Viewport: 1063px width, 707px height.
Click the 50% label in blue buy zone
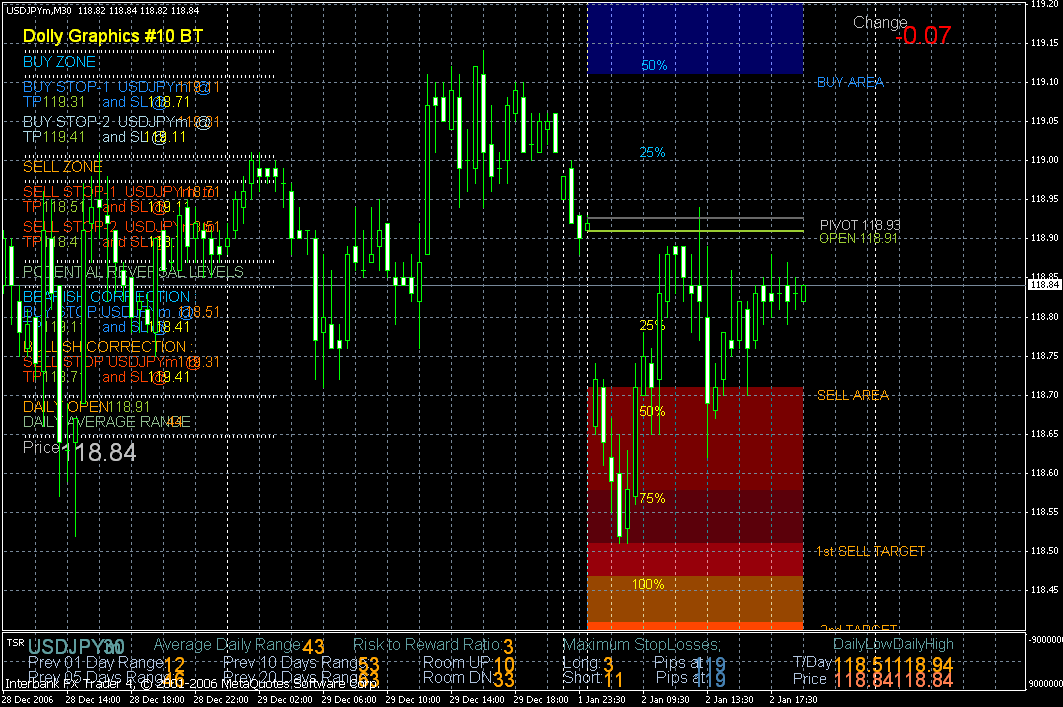[654, 66]
